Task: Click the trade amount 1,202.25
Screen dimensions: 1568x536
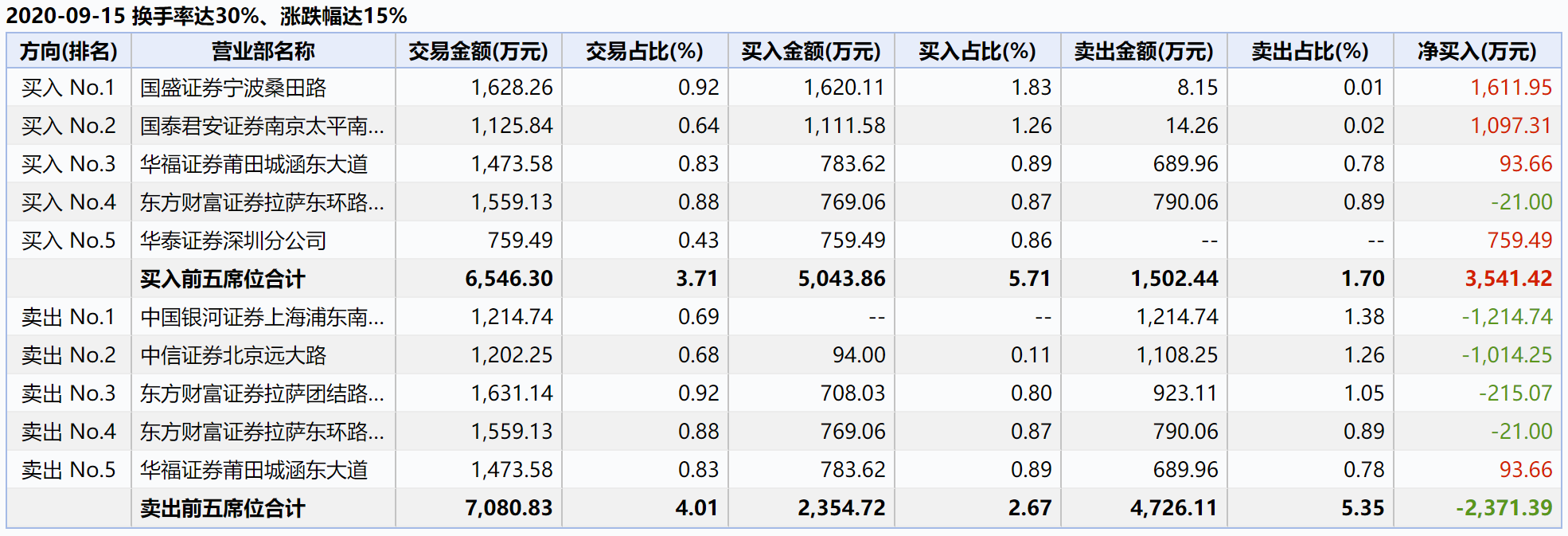Action: (512, 355)
